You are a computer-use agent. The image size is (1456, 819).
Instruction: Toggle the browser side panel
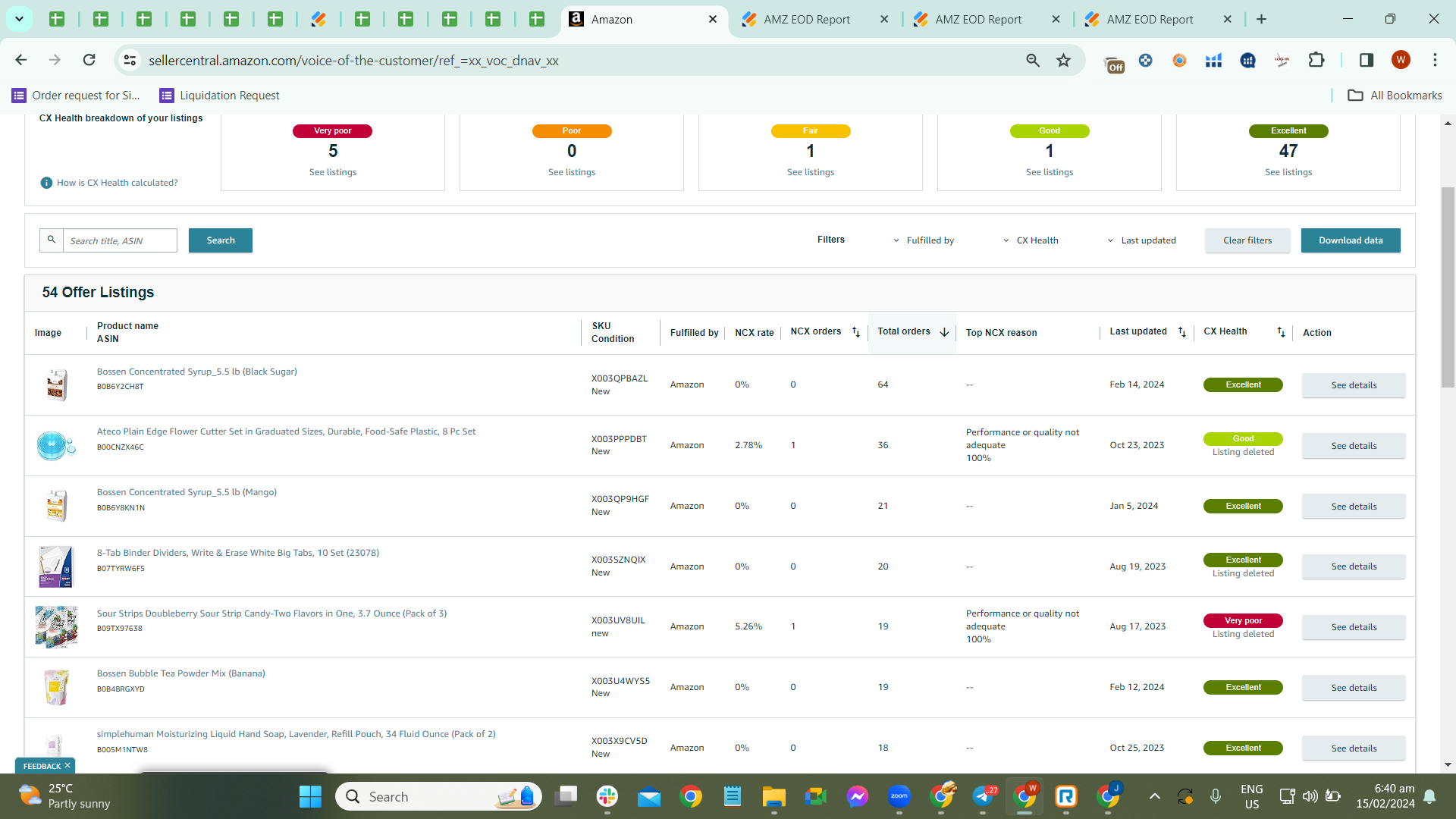point(1367,60)
